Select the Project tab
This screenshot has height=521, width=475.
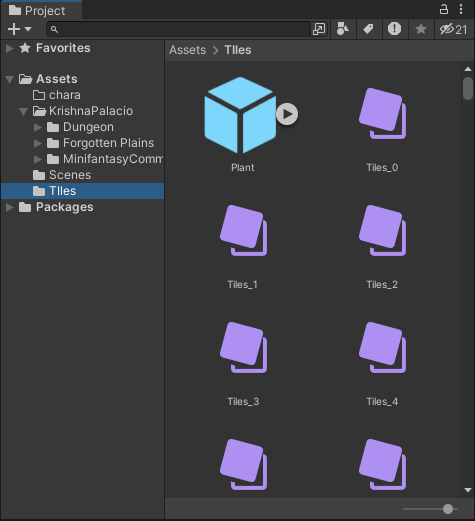(x=41, y=10)
